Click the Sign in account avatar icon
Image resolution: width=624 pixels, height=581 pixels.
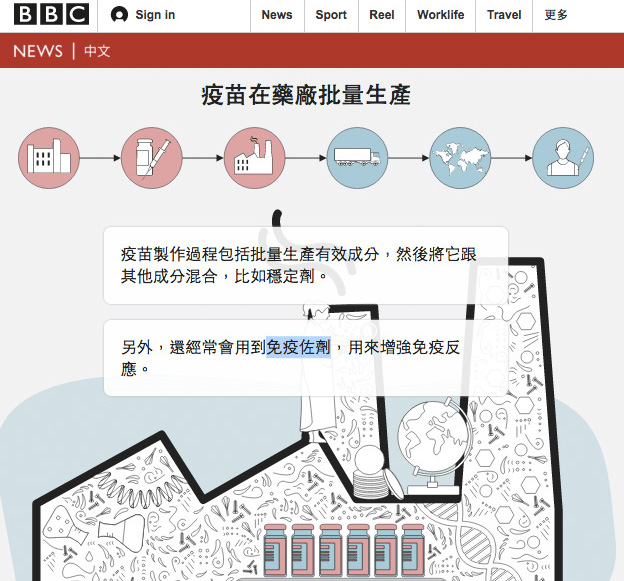(120, 15)
